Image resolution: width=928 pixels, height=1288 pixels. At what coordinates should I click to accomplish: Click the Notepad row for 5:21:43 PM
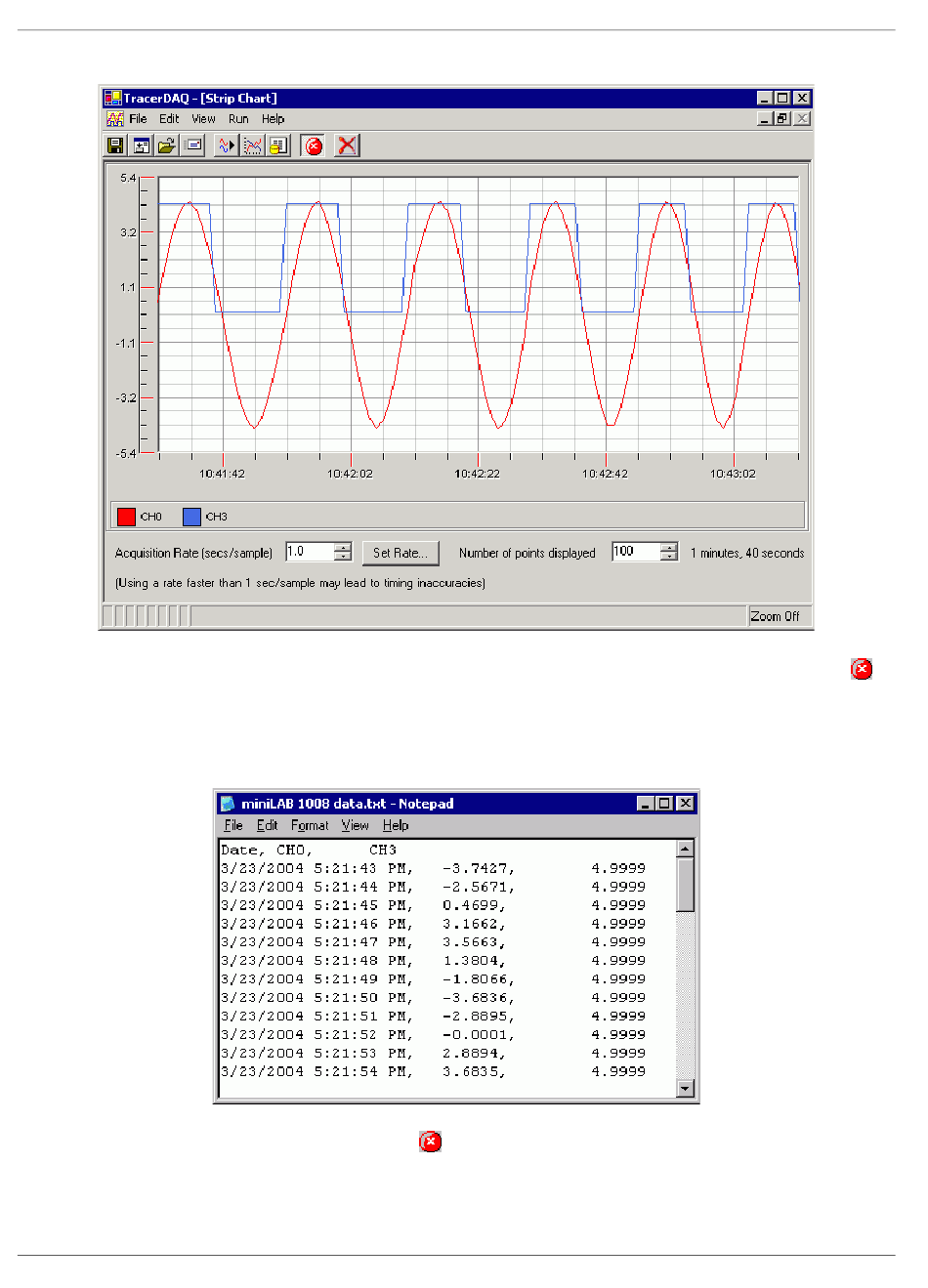pyautogui.click(x=433, y=868)
